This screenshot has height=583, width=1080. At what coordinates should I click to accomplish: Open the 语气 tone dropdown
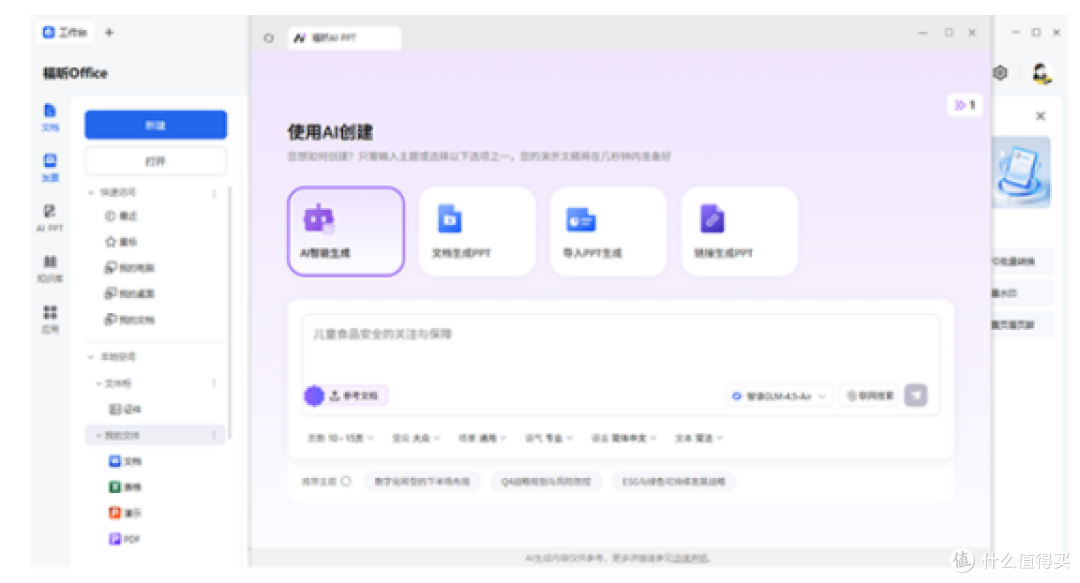(x=549, y=438)
